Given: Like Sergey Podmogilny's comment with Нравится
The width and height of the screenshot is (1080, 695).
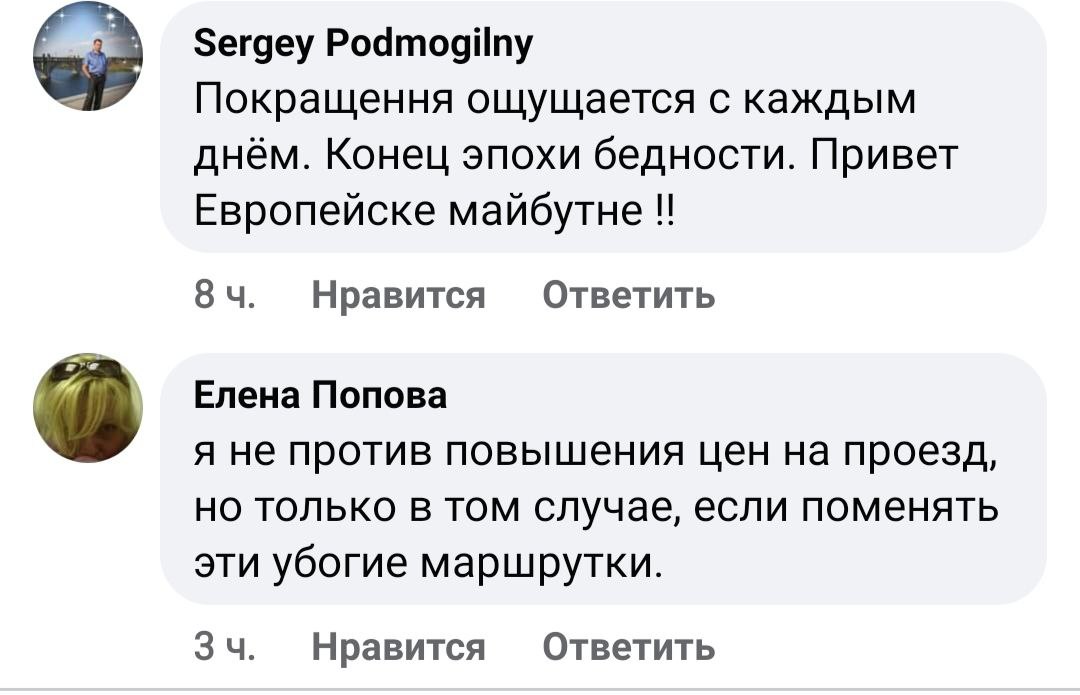Looking at the screenshot, I should pyautogui.click(x=399, y=295).
